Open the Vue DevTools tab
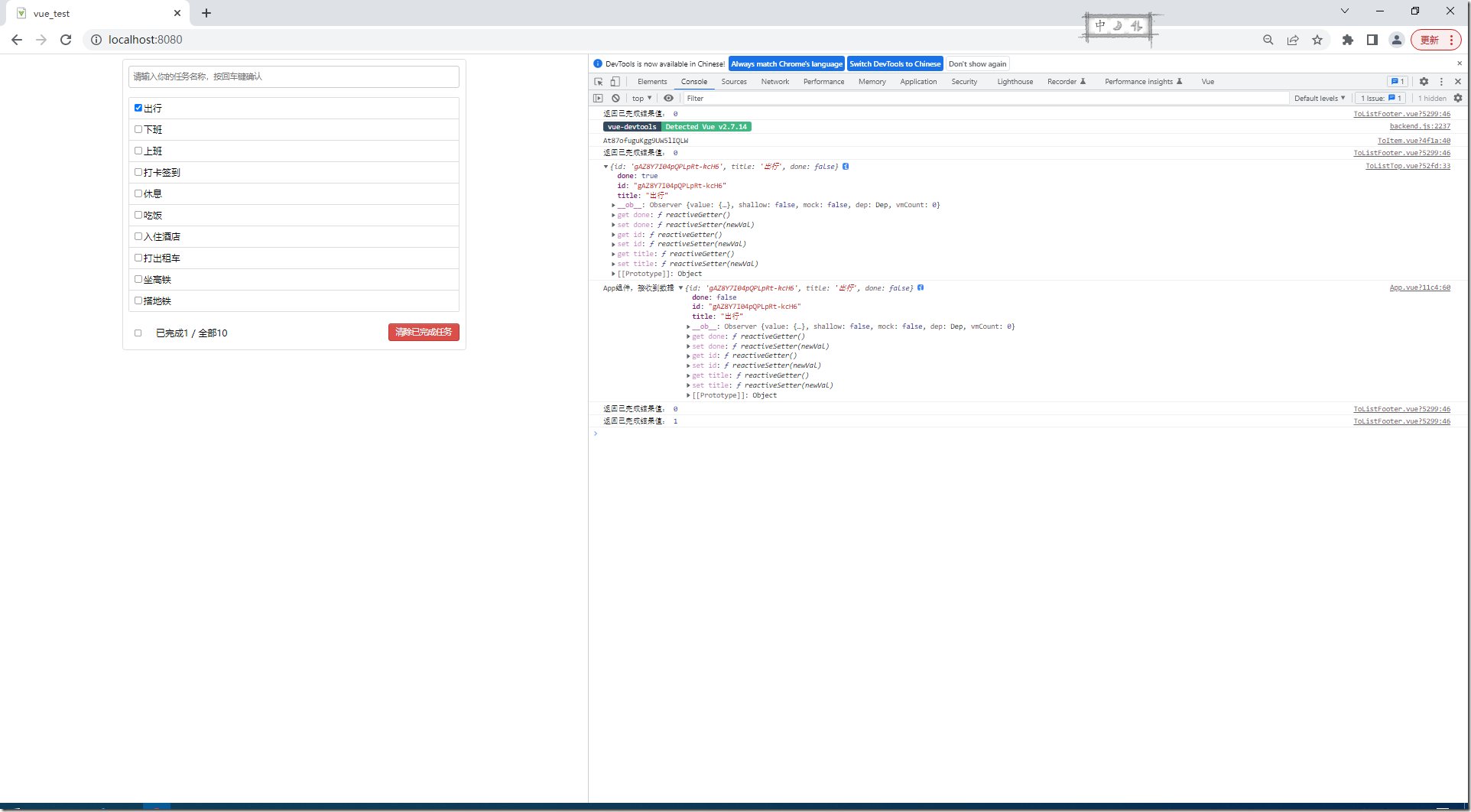 [1208, 82]
